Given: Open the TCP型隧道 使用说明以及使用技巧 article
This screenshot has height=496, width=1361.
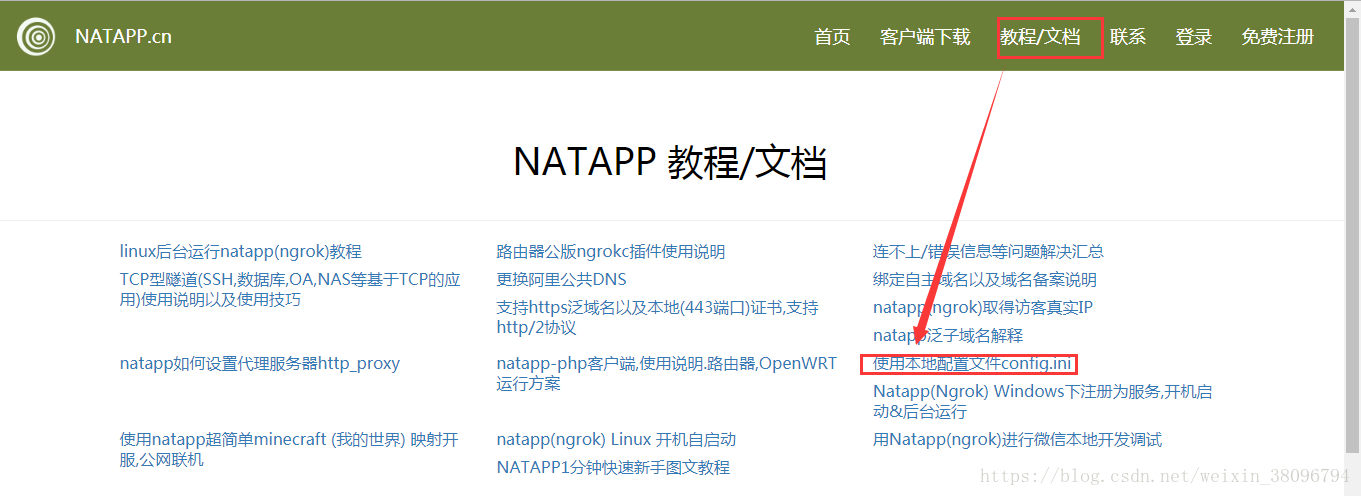Looking at the screenshot, I should tap(290, 290).
